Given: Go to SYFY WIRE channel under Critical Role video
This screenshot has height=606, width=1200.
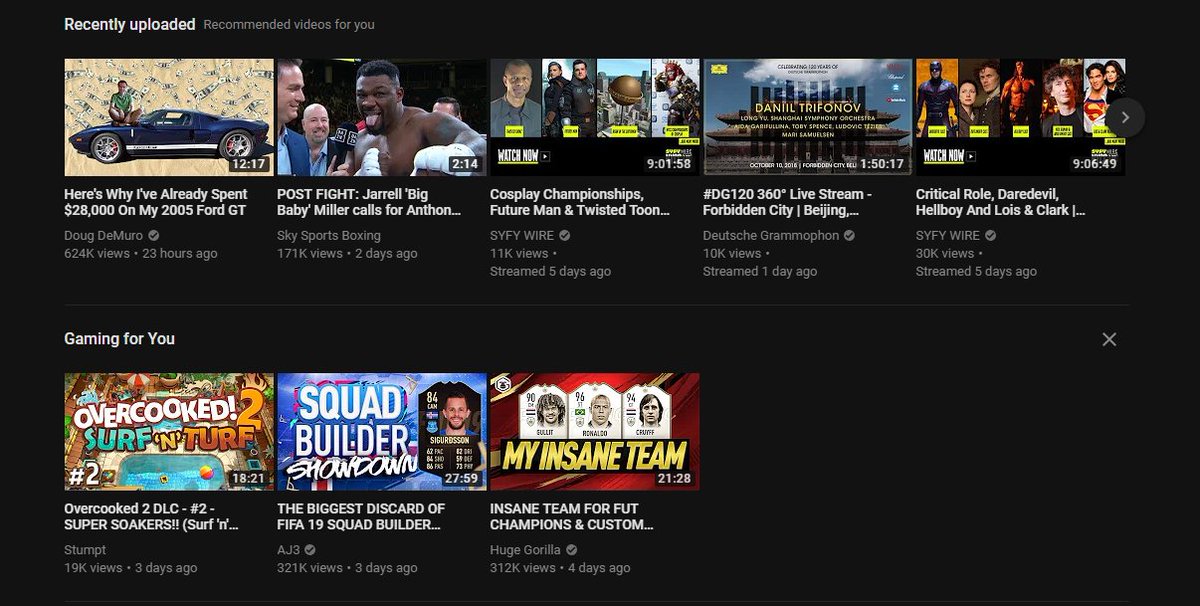Looking at the screenshot, I should point(950,236).
